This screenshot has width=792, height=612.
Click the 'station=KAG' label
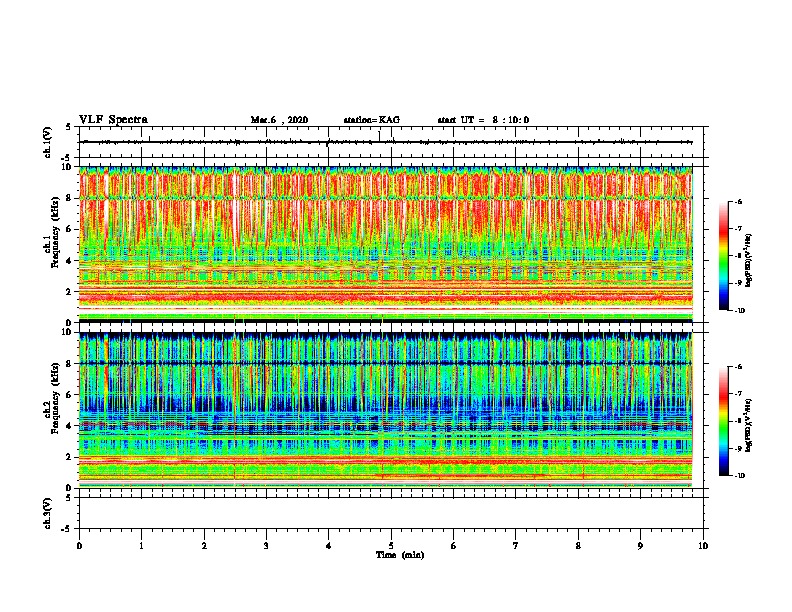tap(372, 120)
